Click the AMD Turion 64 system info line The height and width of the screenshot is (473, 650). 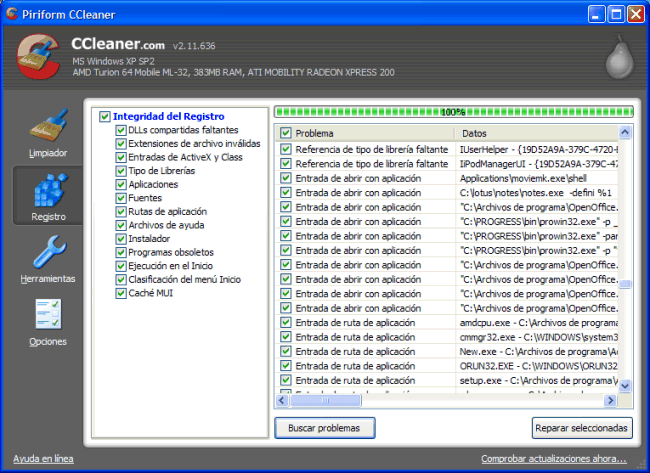[x=233, y=73]
